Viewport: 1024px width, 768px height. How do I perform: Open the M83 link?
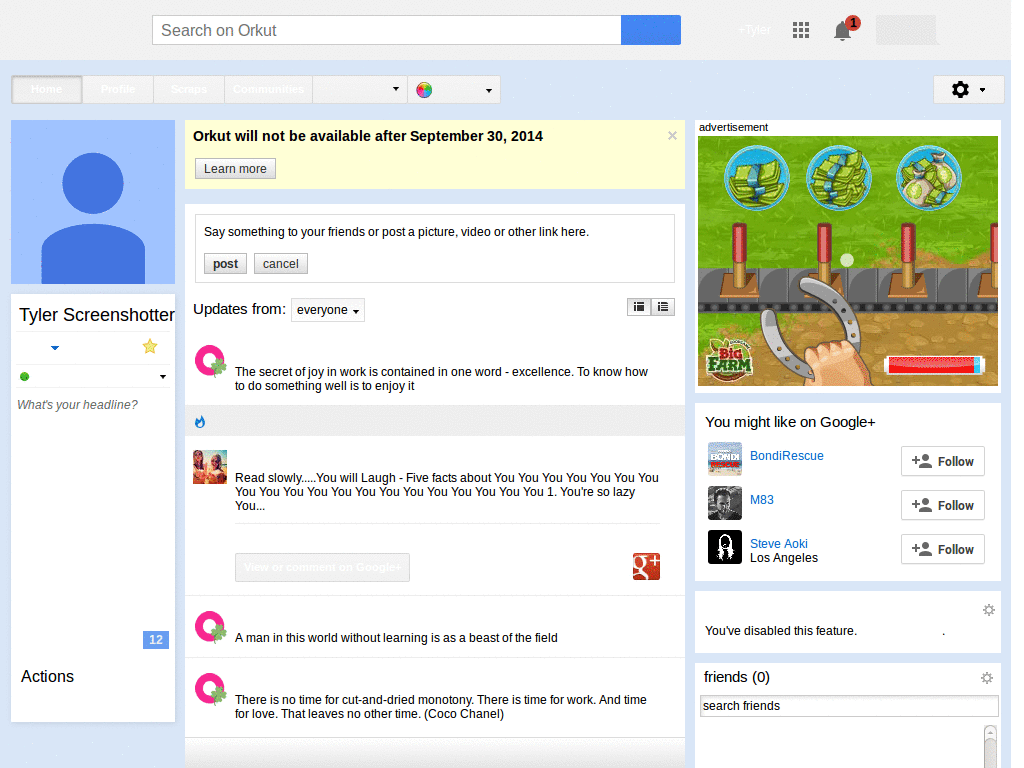pos(761,500)
